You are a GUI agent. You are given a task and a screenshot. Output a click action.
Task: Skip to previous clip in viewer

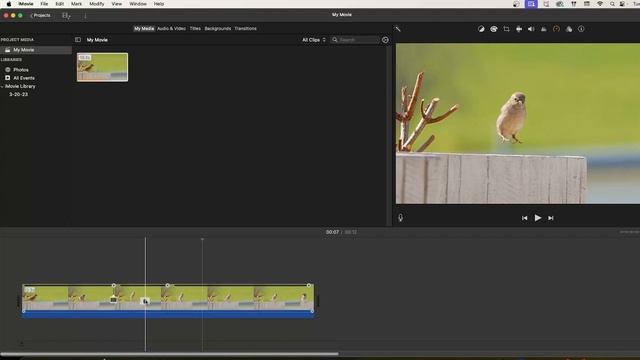tap(524, 218)
